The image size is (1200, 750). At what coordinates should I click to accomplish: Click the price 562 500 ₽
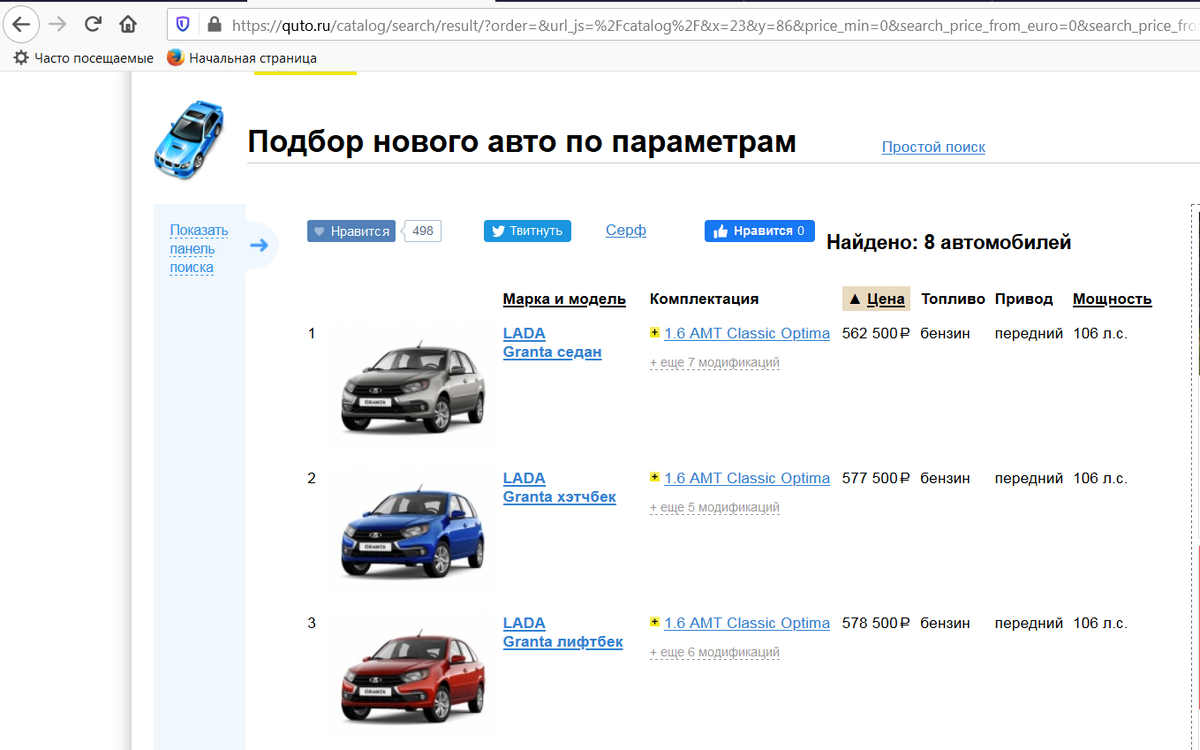876,334
